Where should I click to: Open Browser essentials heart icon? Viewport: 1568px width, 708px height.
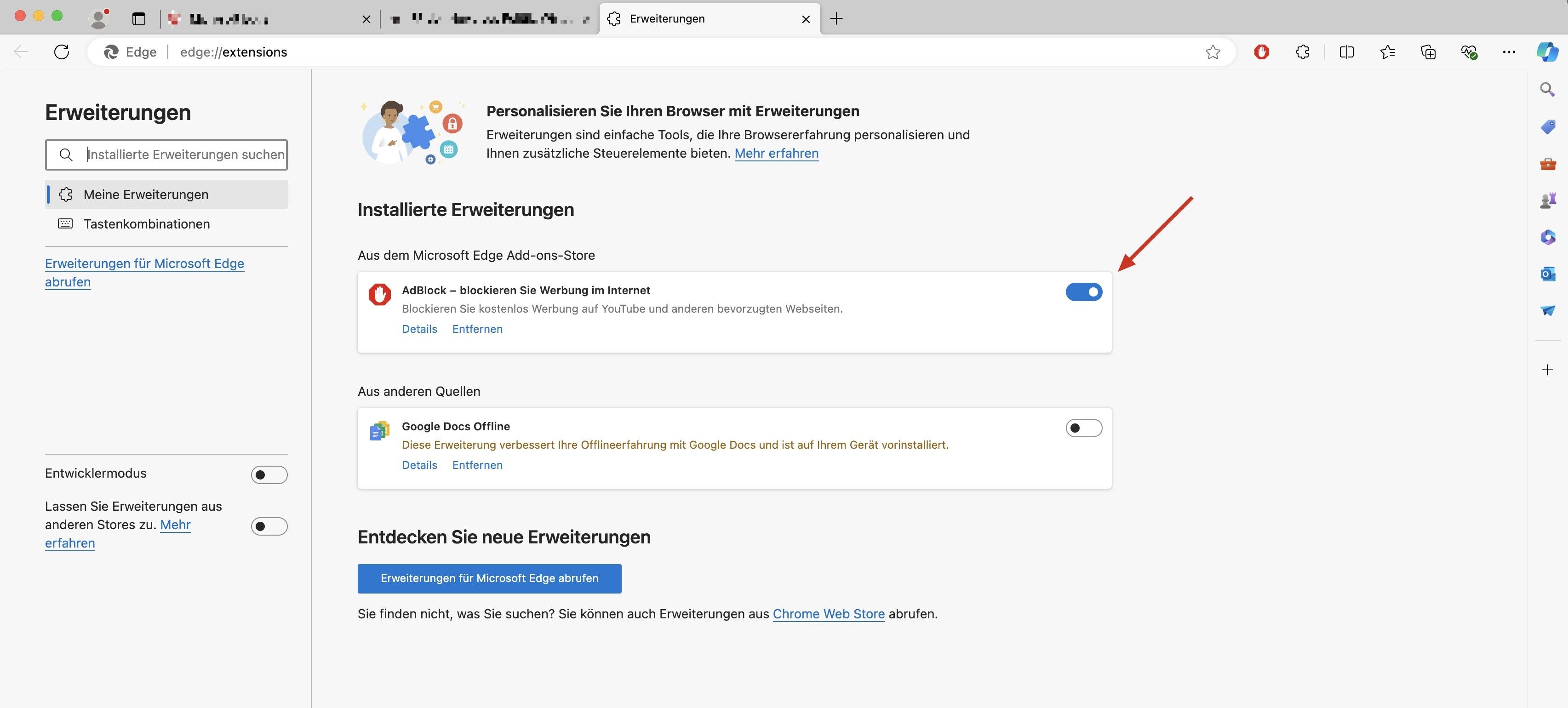1469,52
